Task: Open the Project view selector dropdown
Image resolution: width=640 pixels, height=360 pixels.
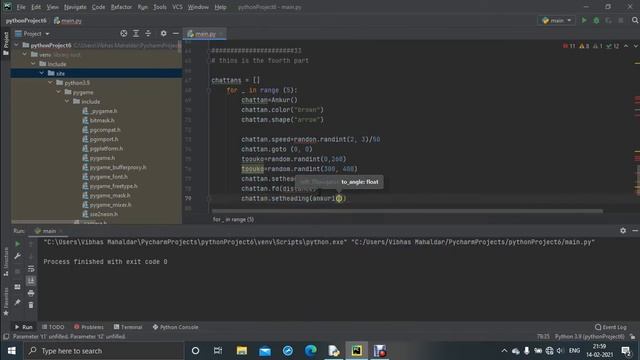Action: (x=32, y=33)
